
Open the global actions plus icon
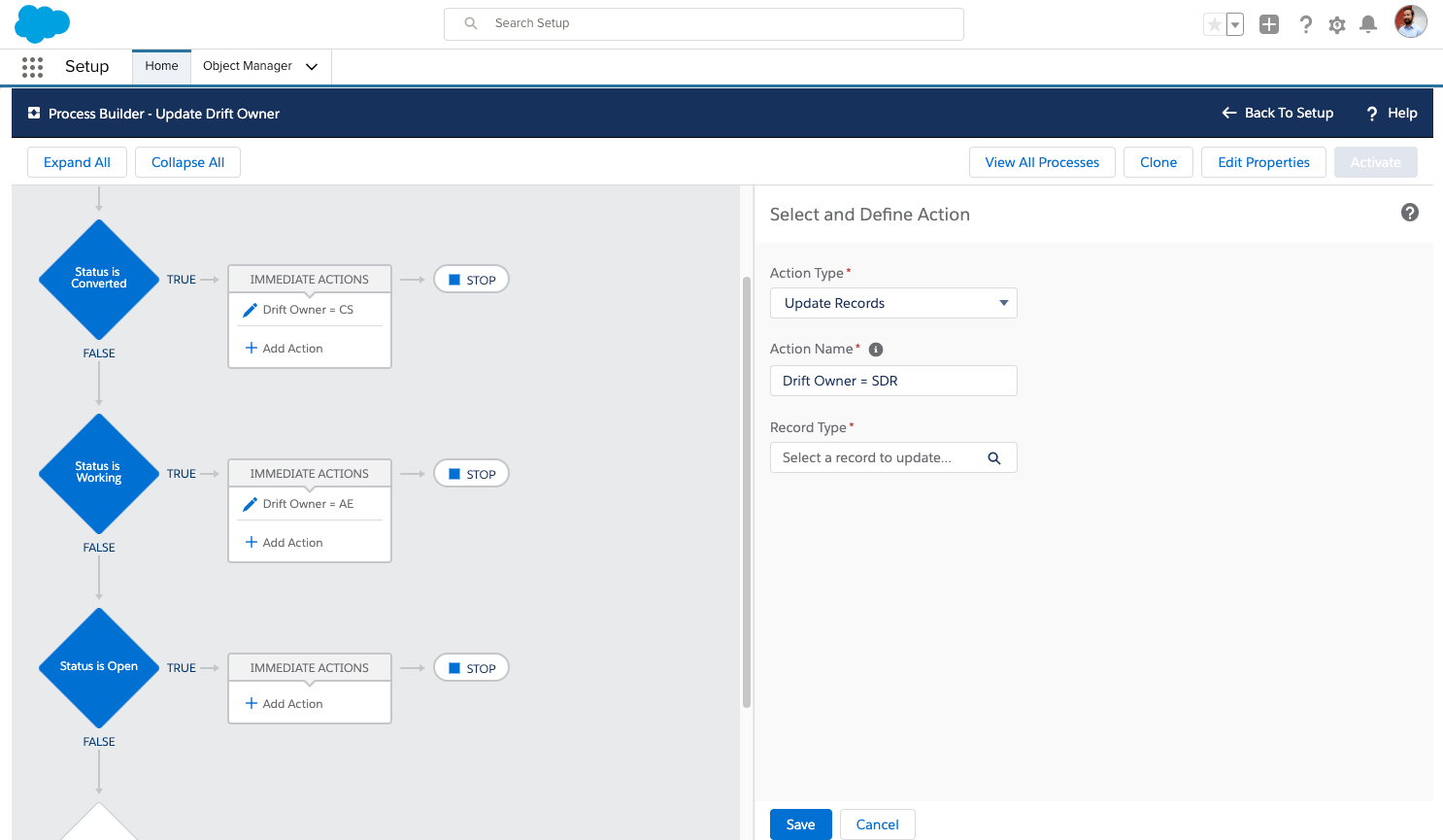(1269, 24)
